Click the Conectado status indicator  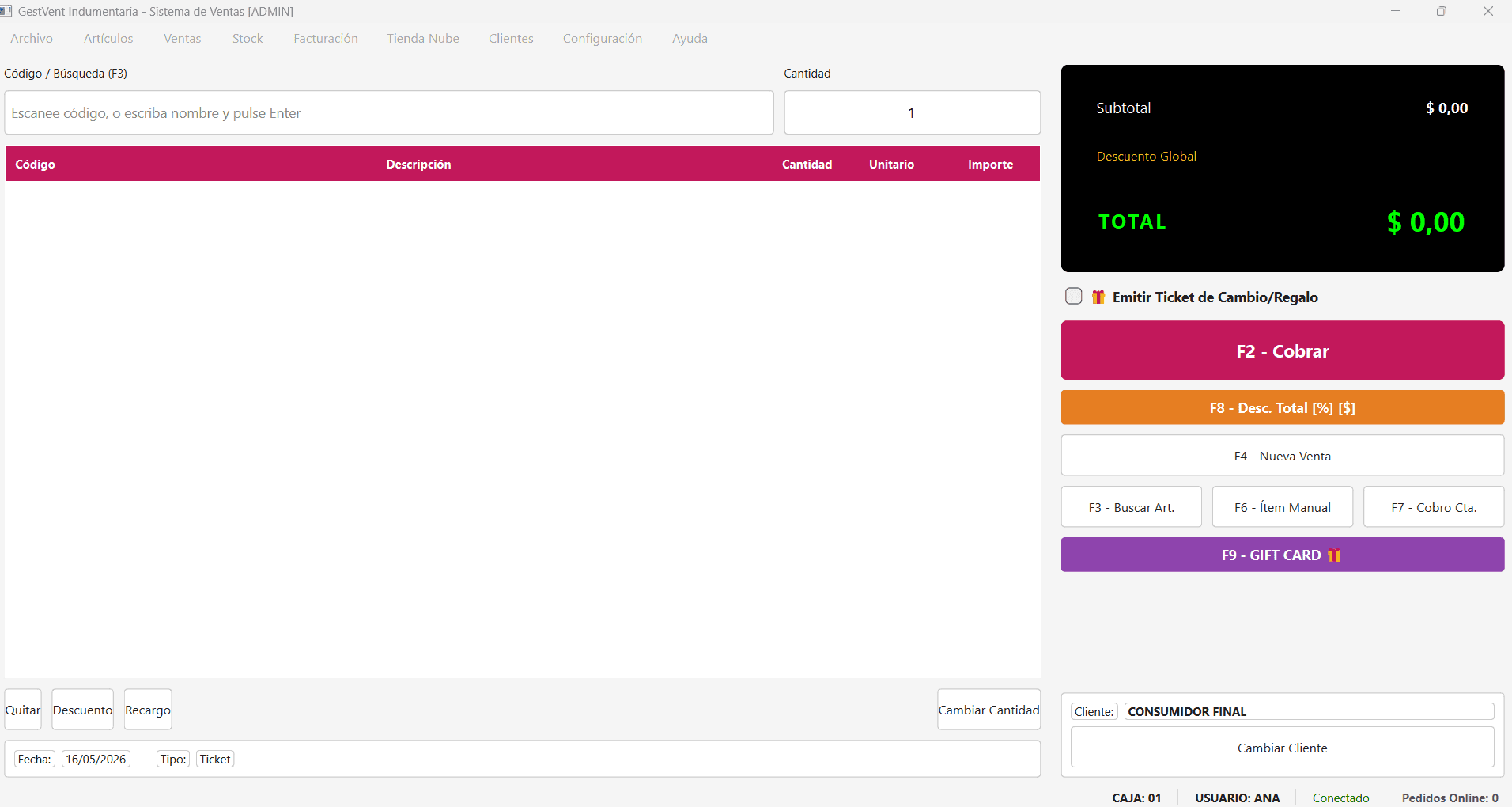[1341, 798]
